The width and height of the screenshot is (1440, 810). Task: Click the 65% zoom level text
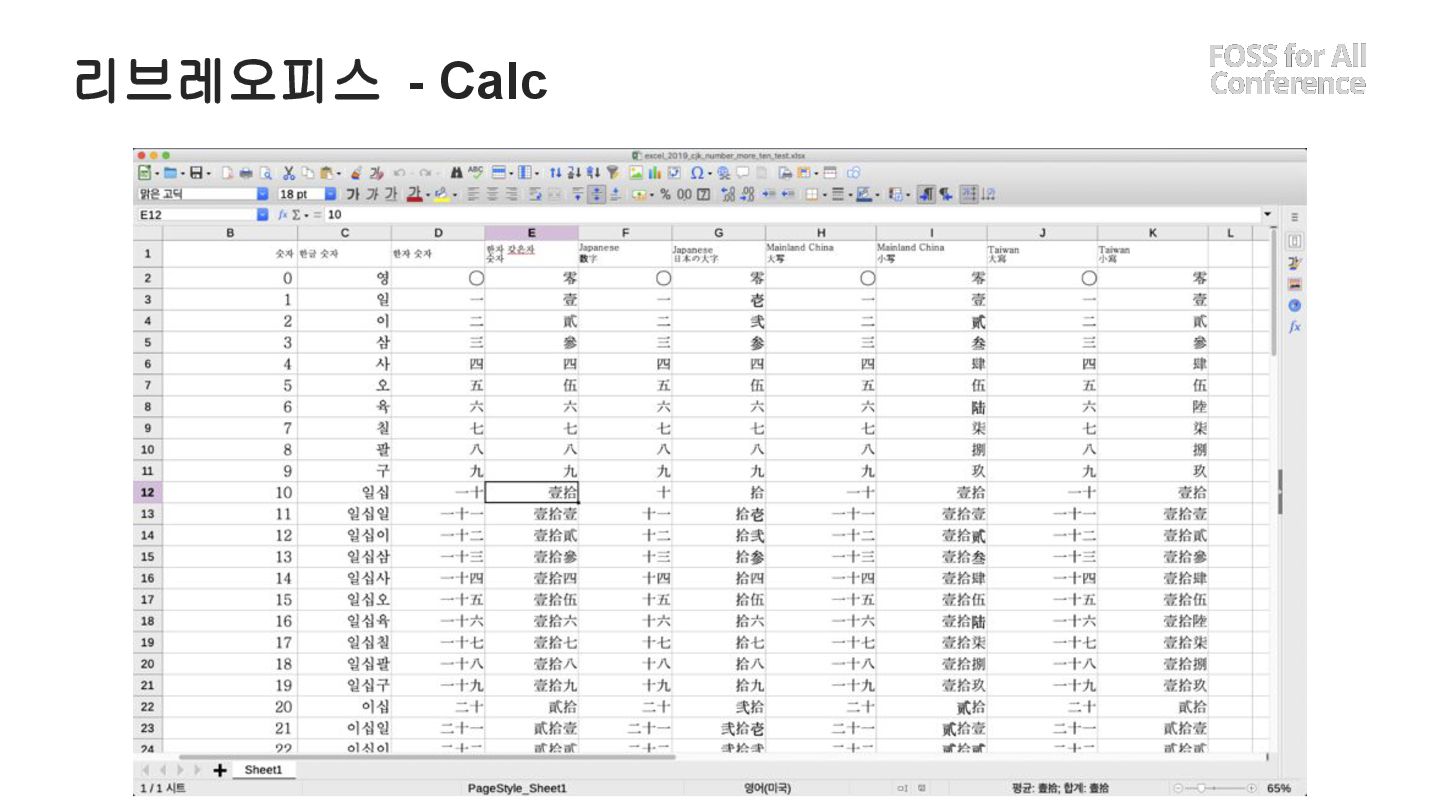point(1279,788)
